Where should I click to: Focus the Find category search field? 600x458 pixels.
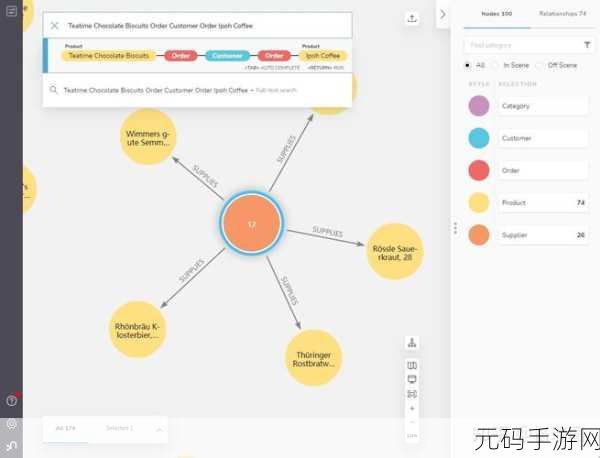click(x=522, y=45)
